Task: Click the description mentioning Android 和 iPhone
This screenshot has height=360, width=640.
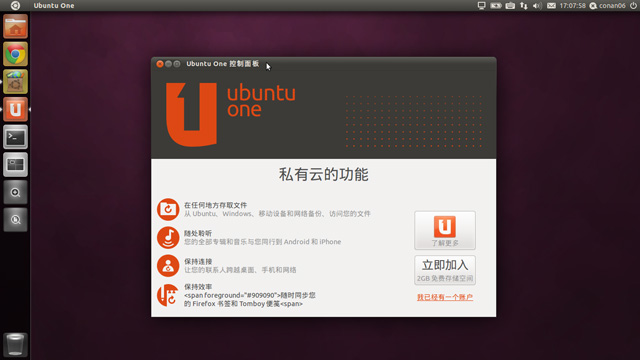Action: point(262,242)
